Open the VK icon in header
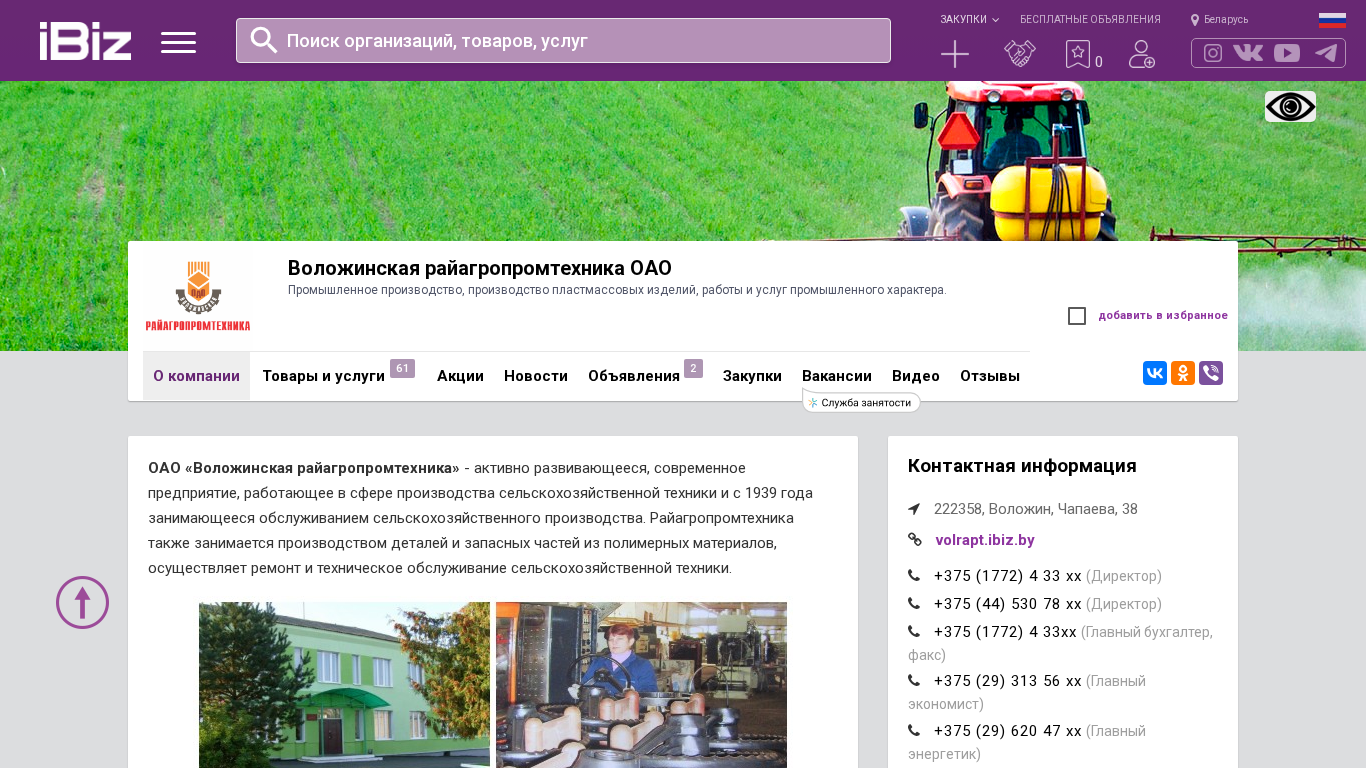The height and width of the screenshot is (768, 1366). [x=1248, y=53]
